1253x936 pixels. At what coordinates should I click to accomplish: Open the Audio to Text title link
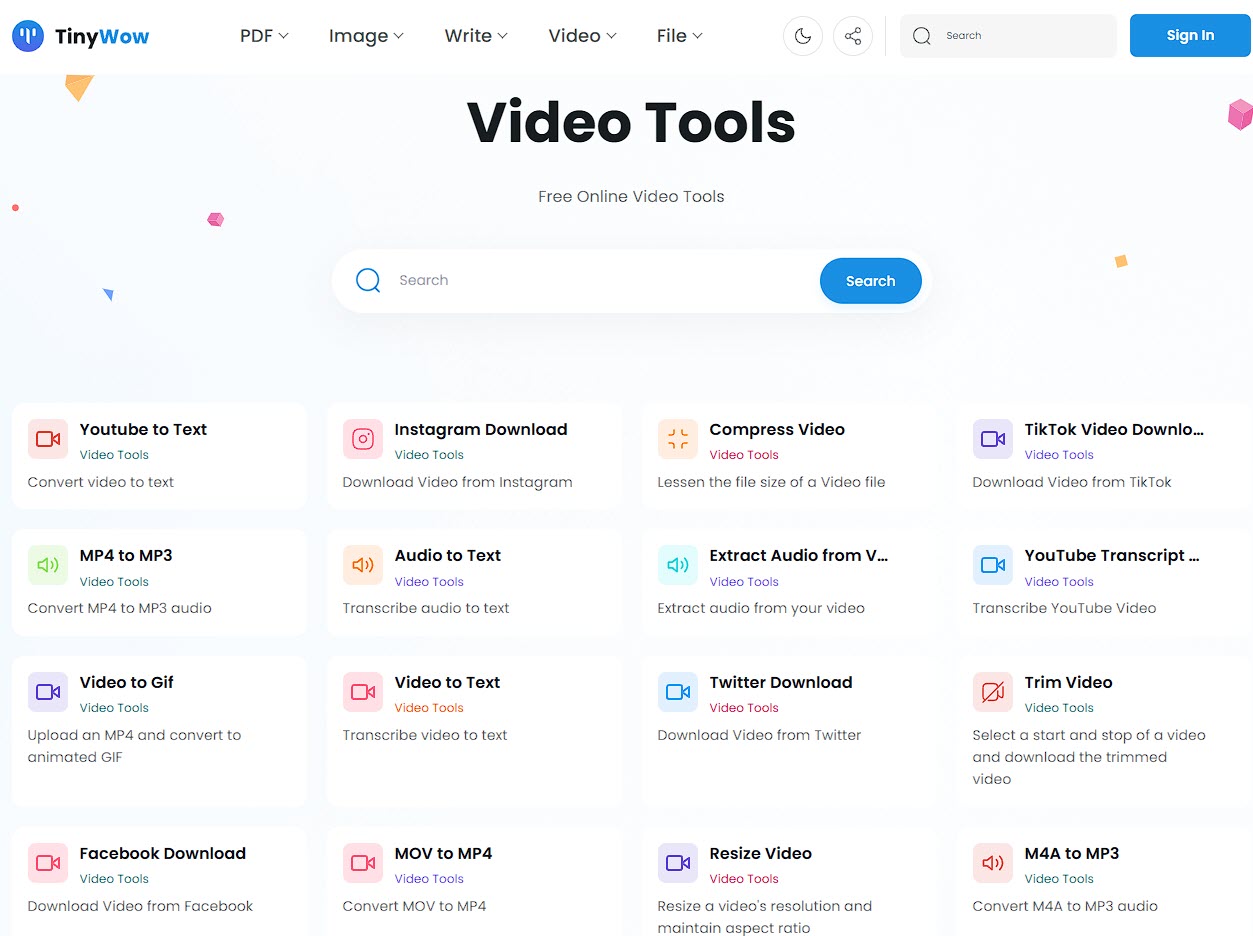pyautogui.click(x=448, y=555)
